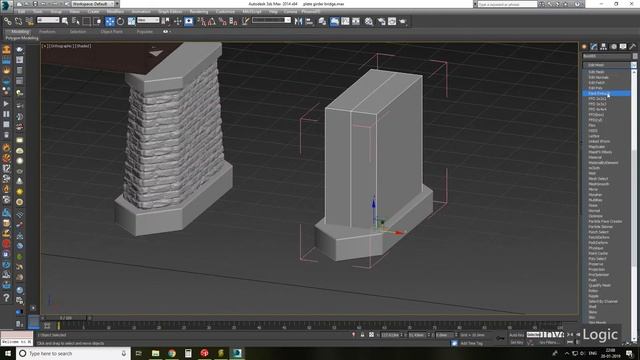This screenshot has width=640, height=360.
Task: Open the Schematic View
Action: click(356, 21)
